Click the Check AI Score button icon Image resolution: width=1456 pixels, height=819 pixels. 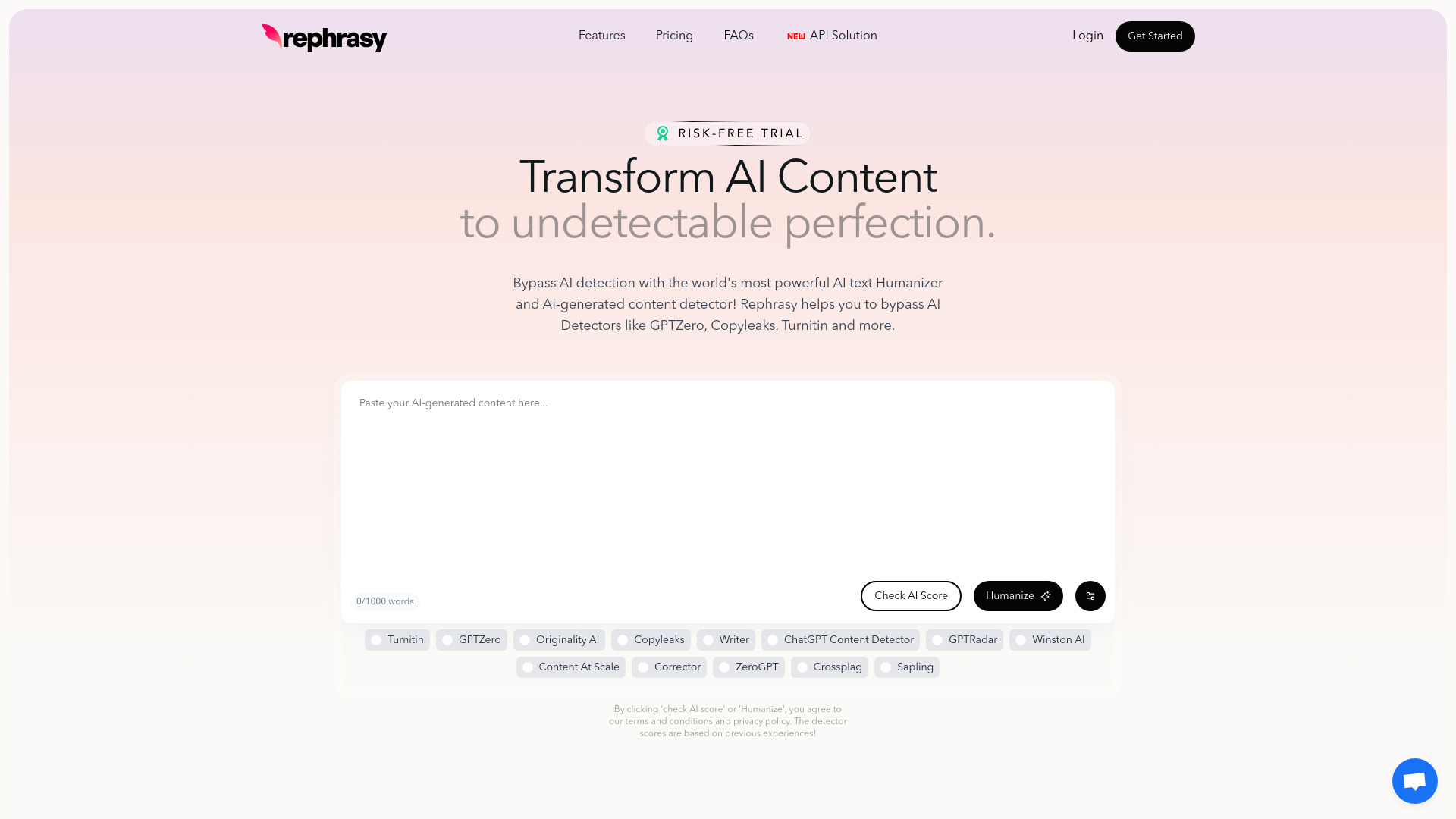tap(910, 595)
